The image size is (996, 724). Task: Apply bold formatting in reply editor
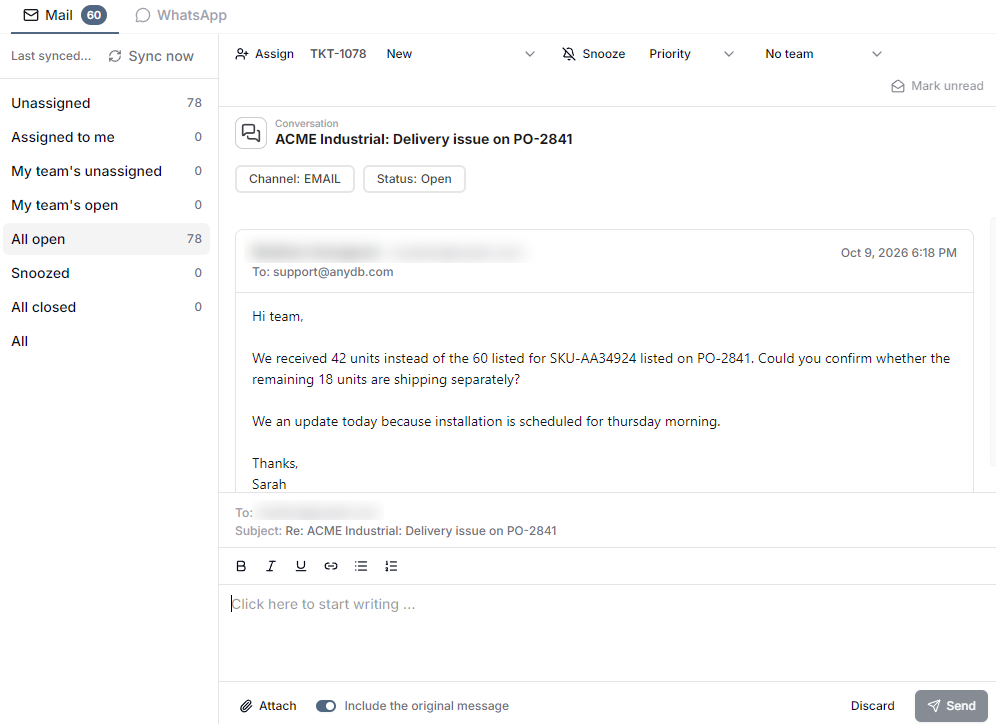[241, 566]
